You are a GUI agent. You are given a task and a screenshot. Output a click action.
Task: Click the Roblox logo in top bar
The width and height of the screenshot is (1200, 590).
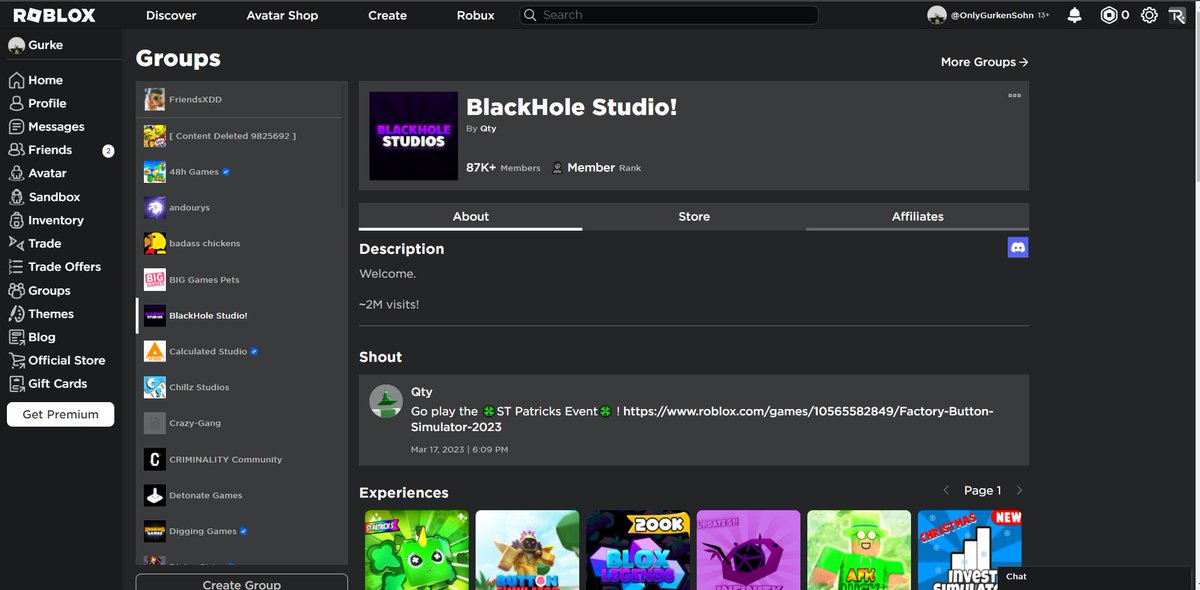pos(54,15)
